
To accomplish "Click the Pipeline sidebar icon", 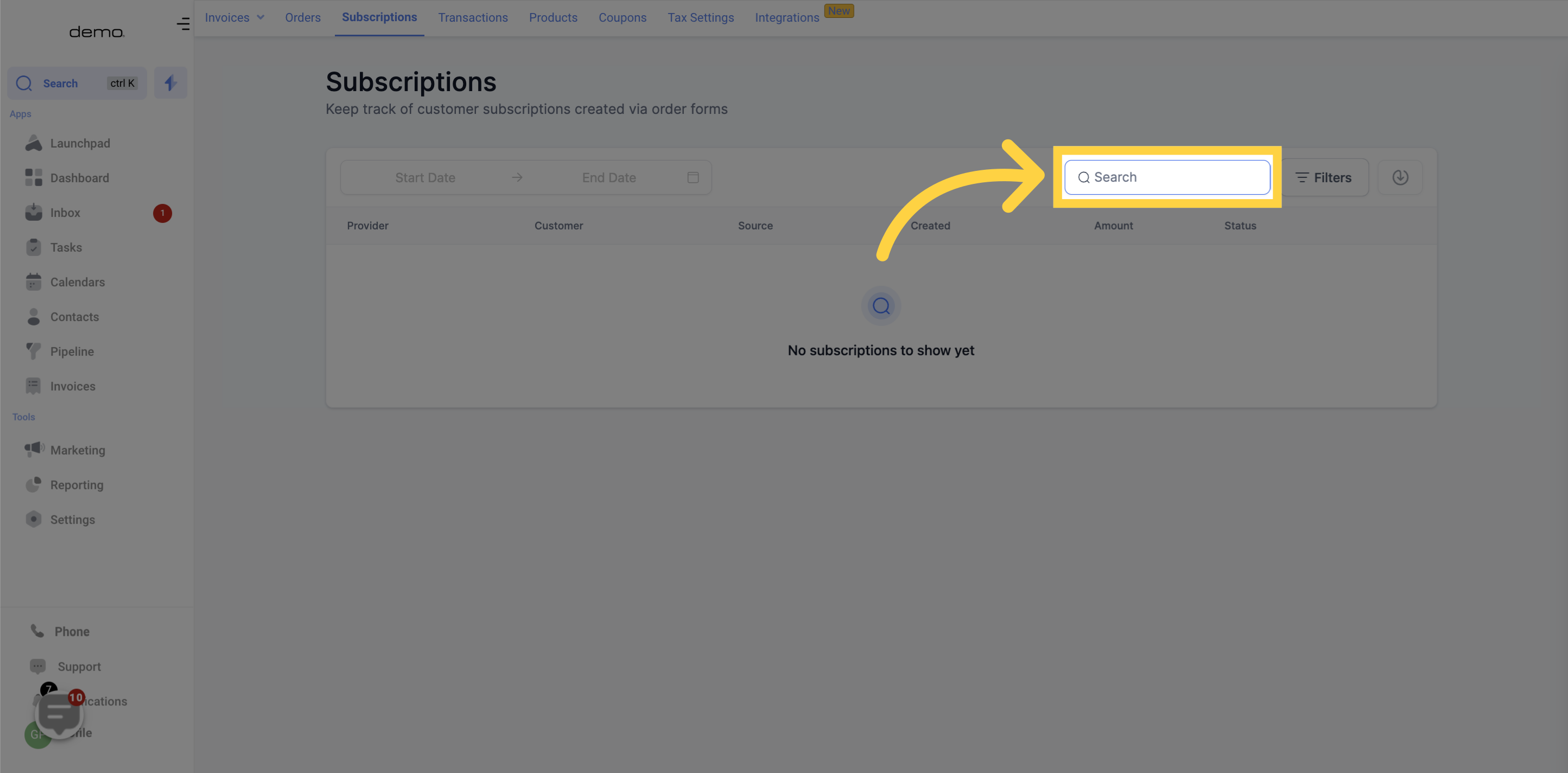I will (35, 350).
